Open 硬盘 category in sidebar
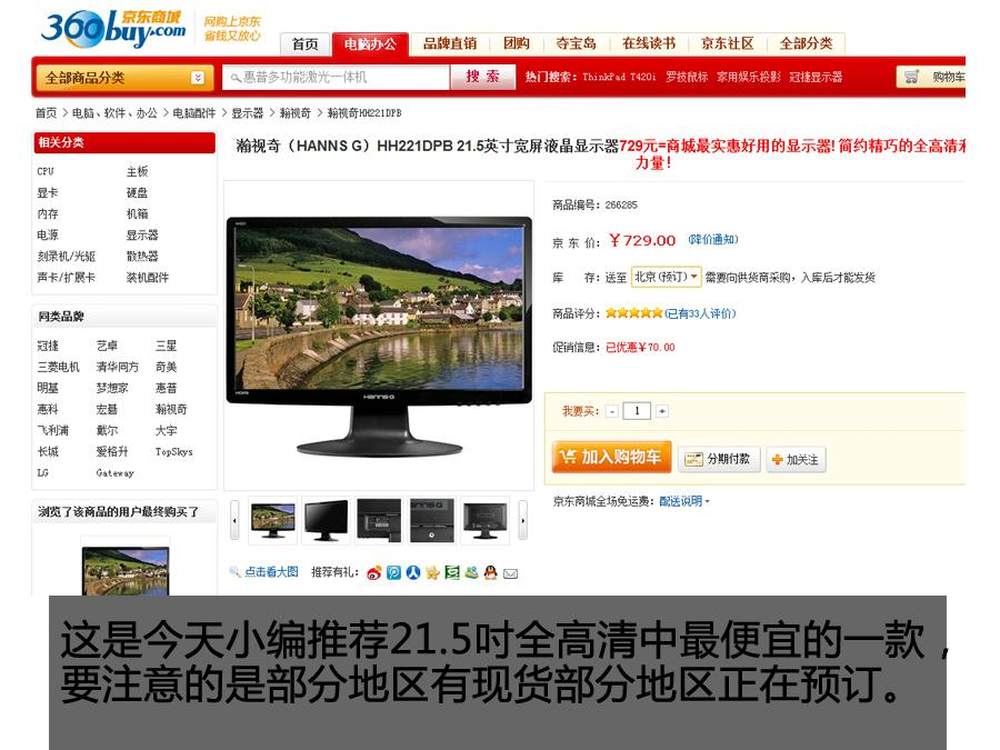Image resolution: width=1000 pixels, height=750 pixels. pyautogui.click(x=137, y=193)
